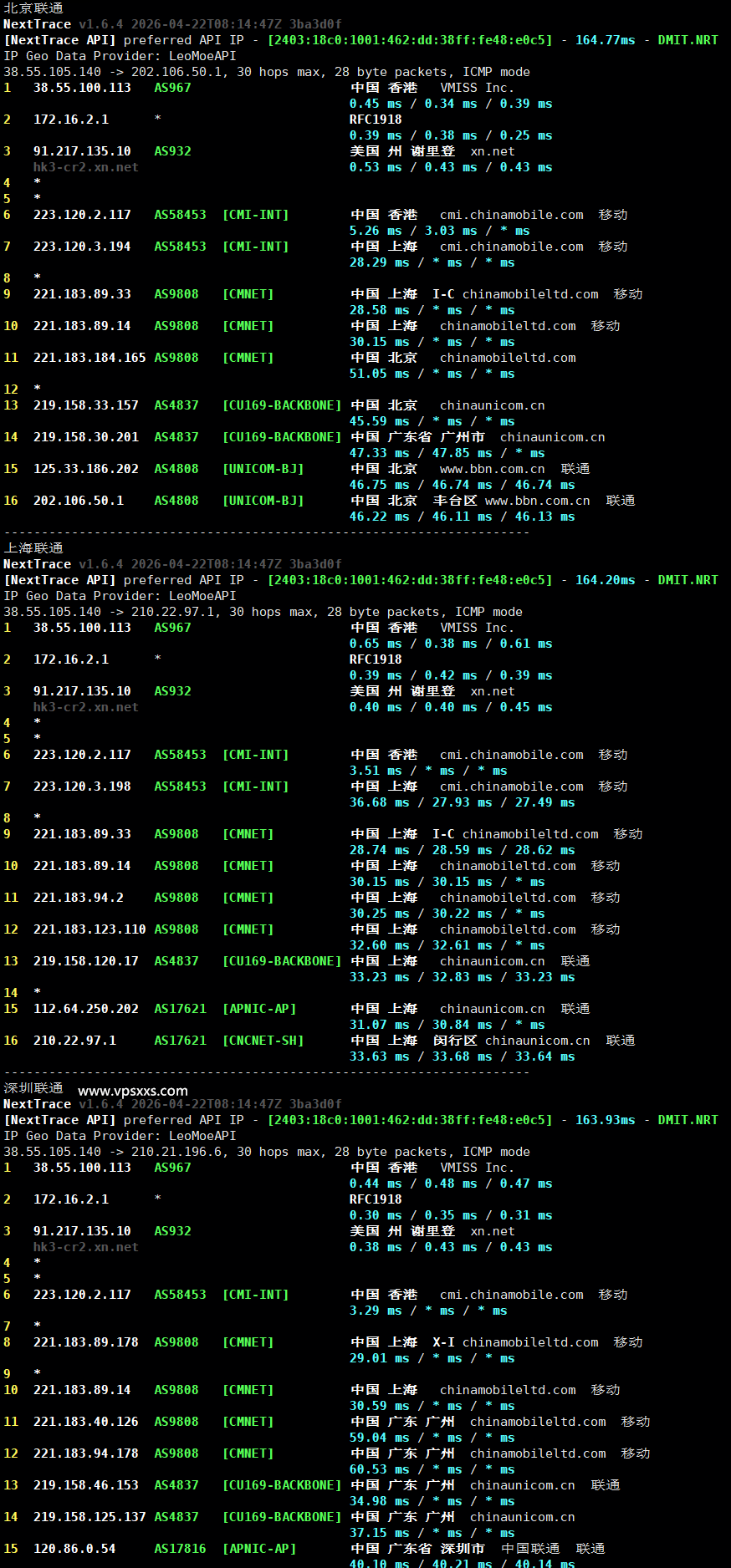Select hop IP 219.158.46.153

coord(86,1485)
